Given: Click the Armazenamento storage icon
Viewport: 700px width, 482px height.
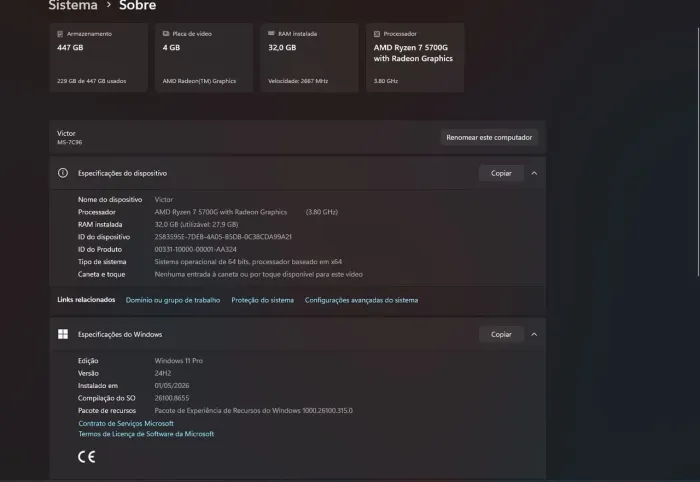Looking at the screenshot, I should 60,34.
